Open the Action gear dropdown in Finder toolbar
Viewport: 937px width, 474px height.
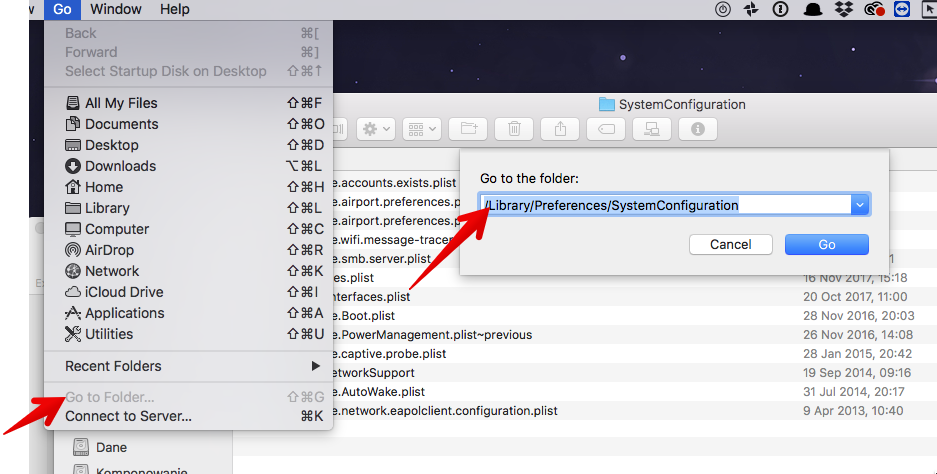(376, 129)
